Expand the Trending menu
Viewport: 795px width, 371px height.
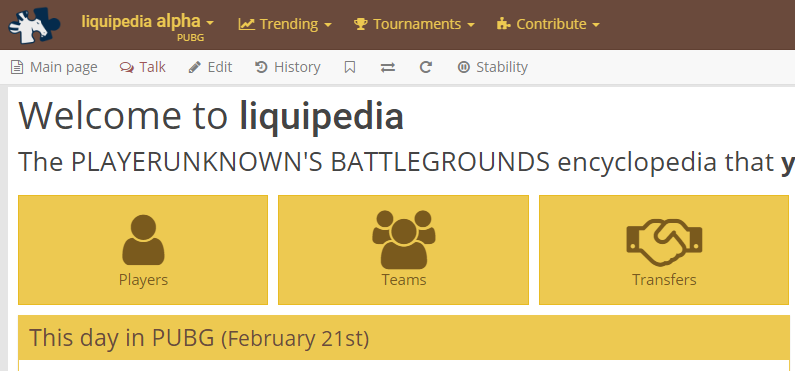pos(285,24)
